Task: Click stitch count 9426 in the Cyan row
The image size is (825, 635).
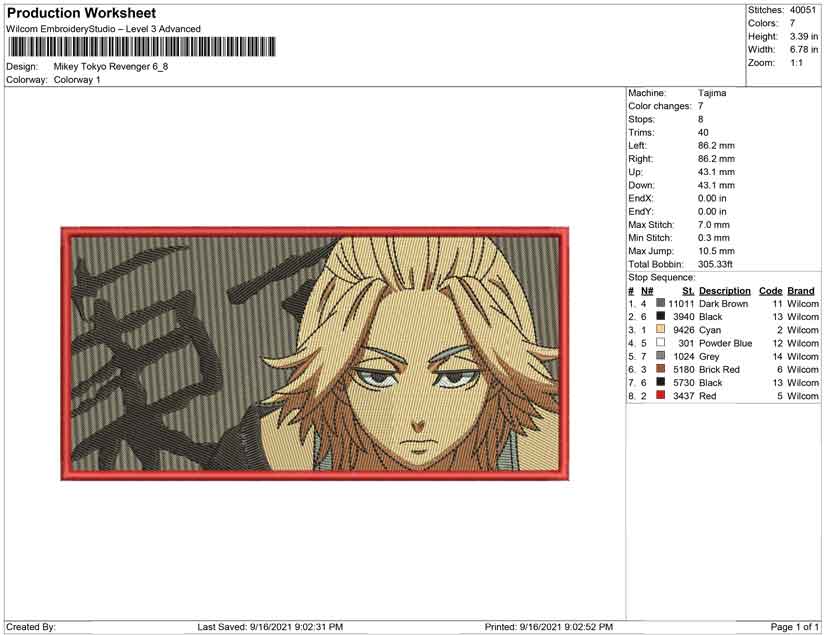Action: pyautogui.click(x=684, y=330)
